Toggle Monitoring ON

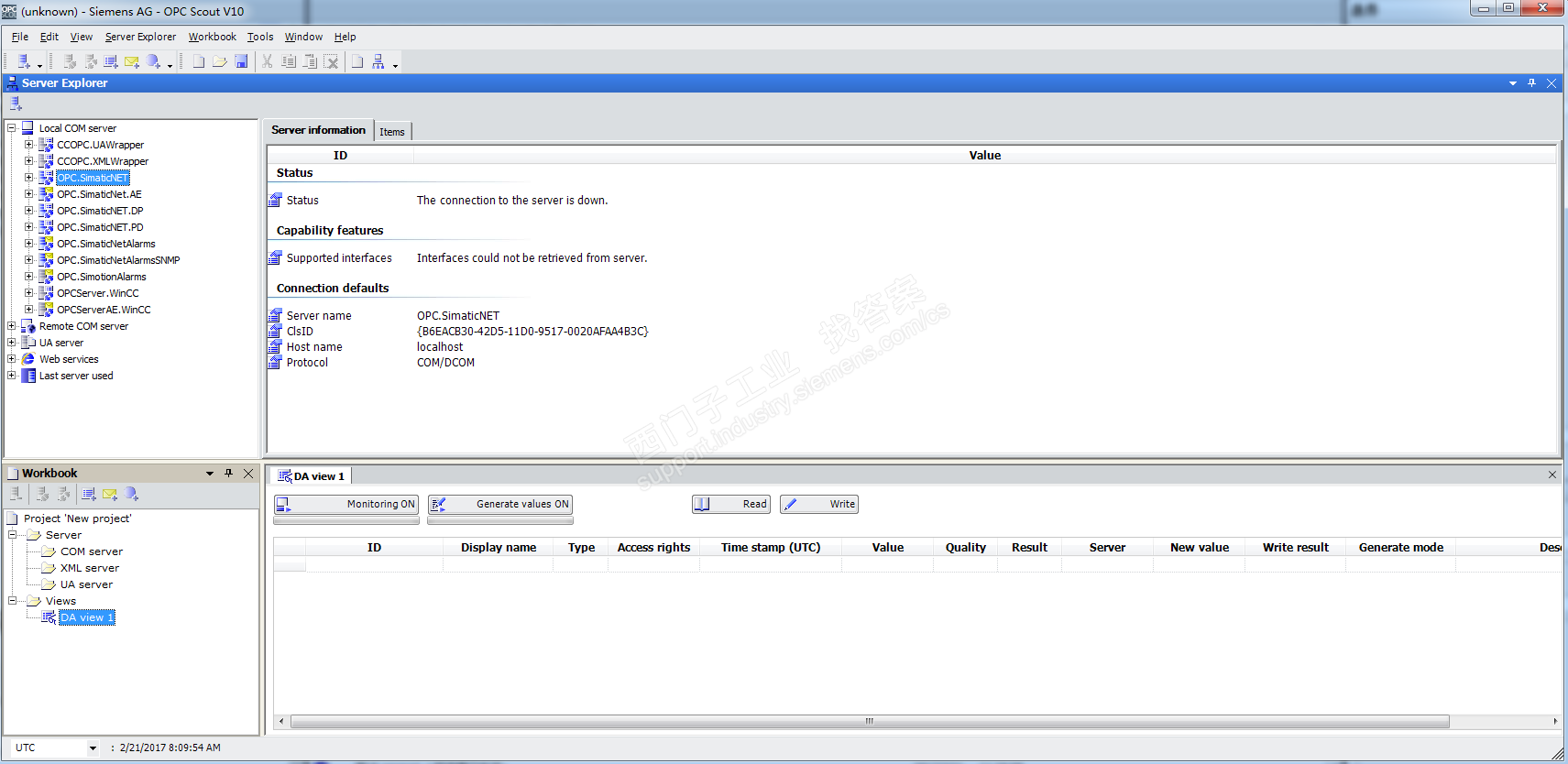(x=346, y=504)
